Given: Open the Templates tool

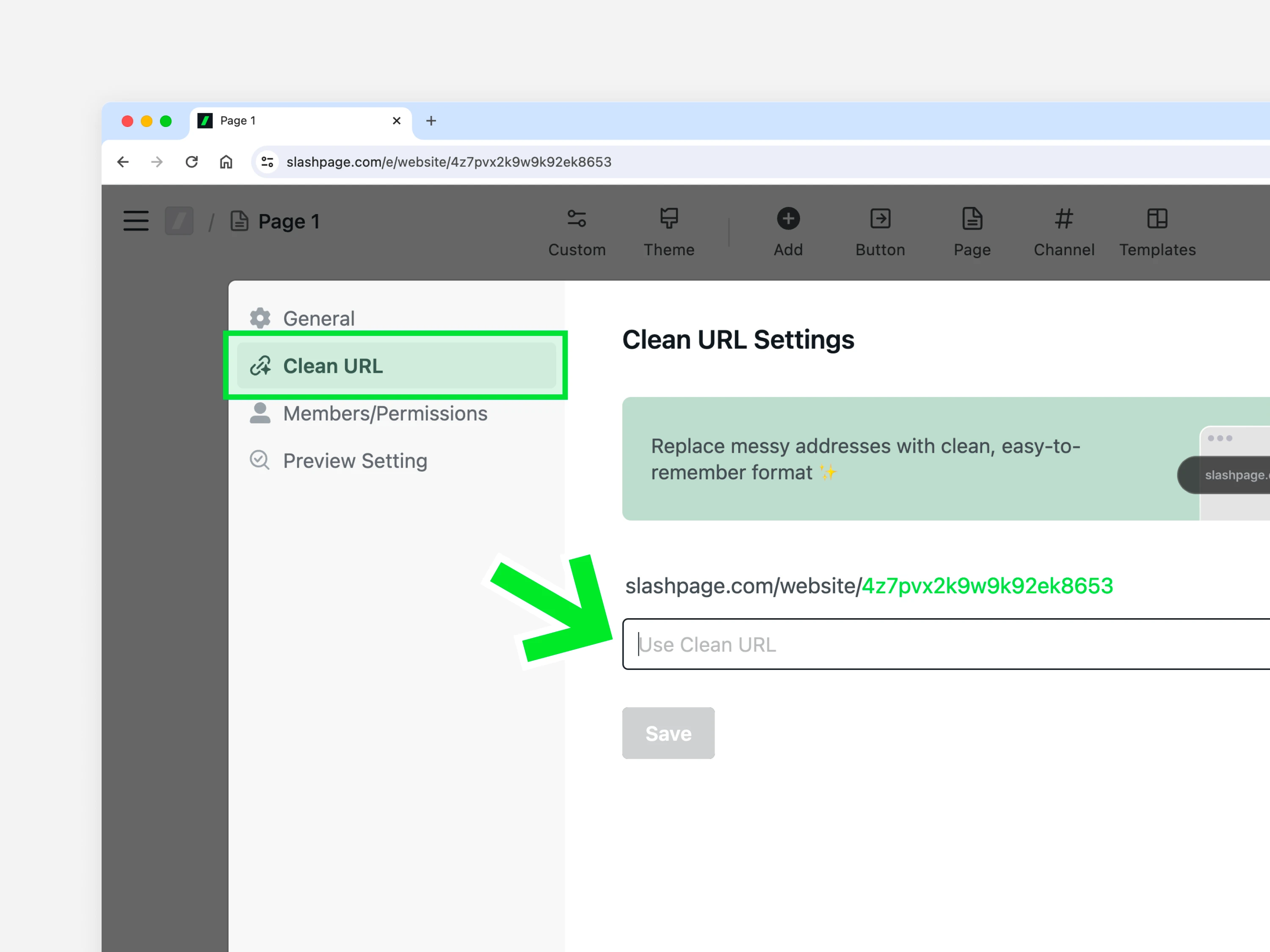Looking at the screenshot, I should click(x=1157, y=232).
